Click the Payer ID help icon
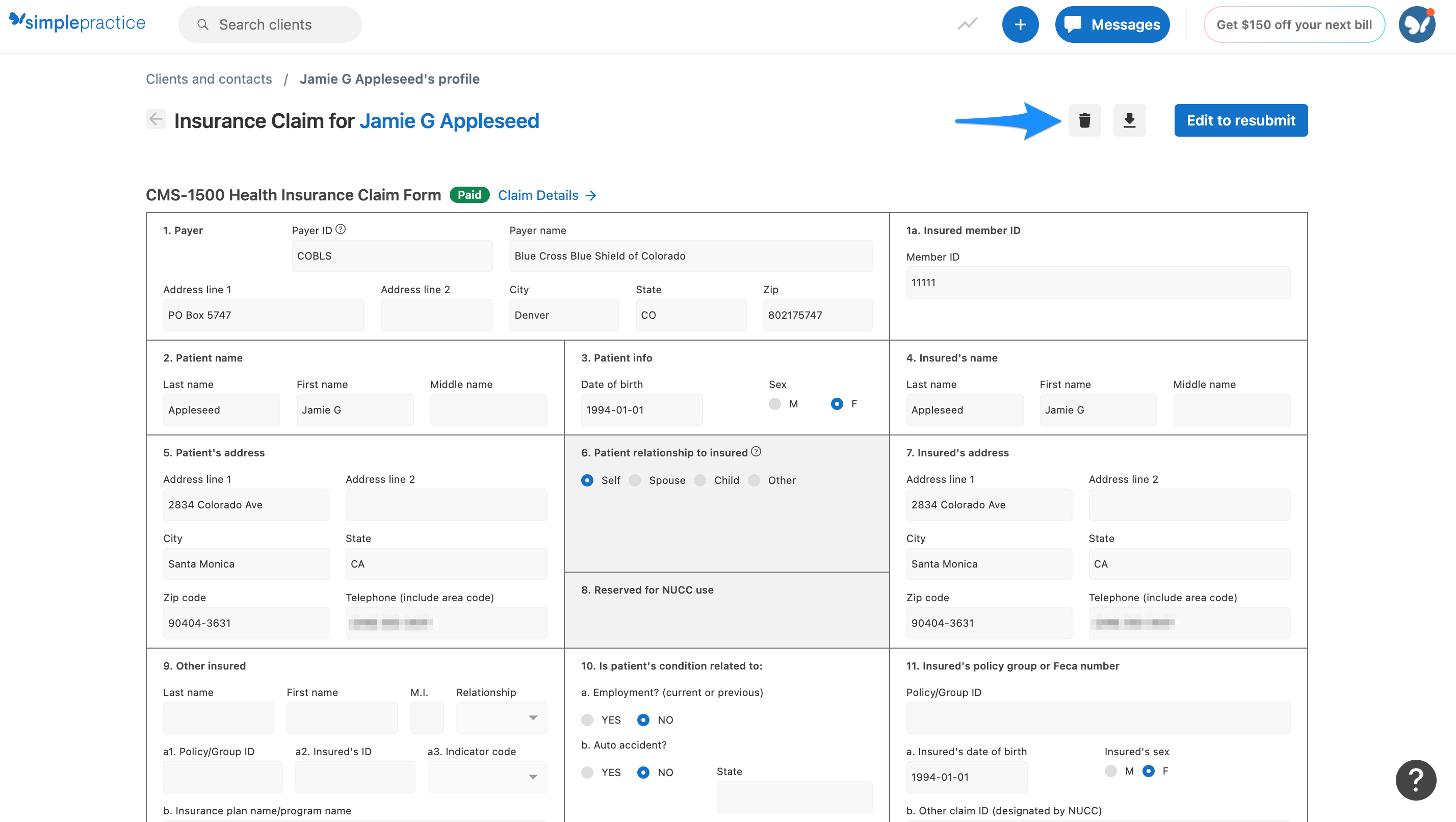The height and width of the screenshot is (822, 1456). [x=340, y=229]
